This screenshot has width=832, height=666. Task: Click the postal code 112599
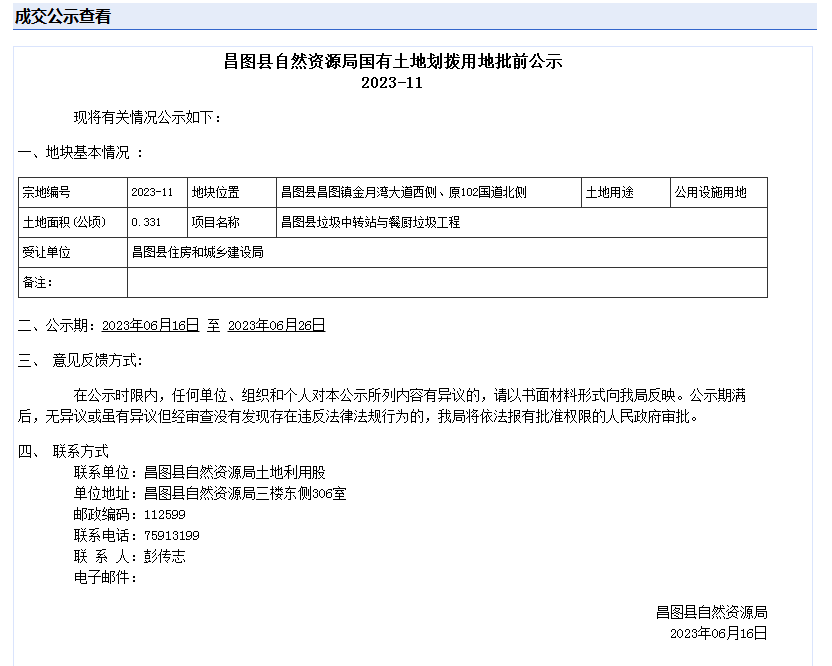tap(164, 515)
